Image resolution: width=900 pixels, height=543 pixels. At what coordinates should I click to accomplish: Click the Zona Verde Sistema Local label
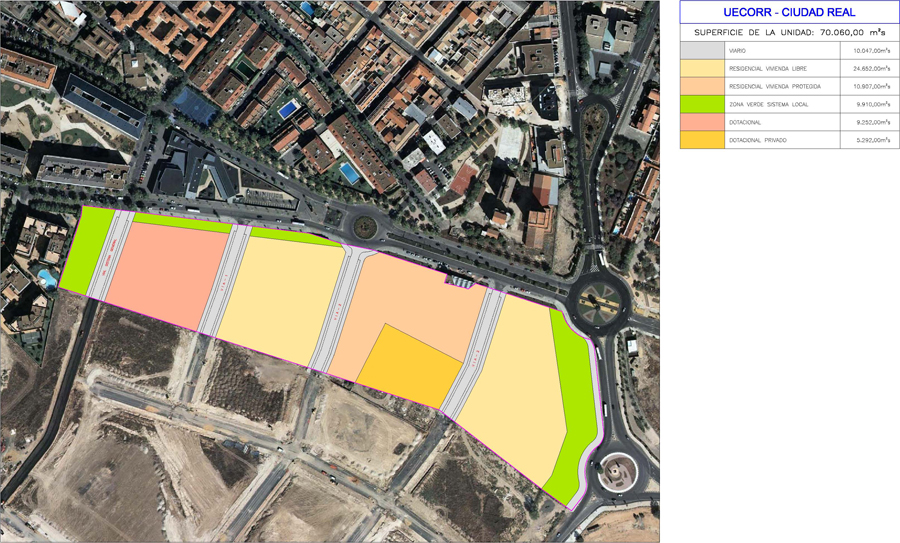click(x=765, y=104)
